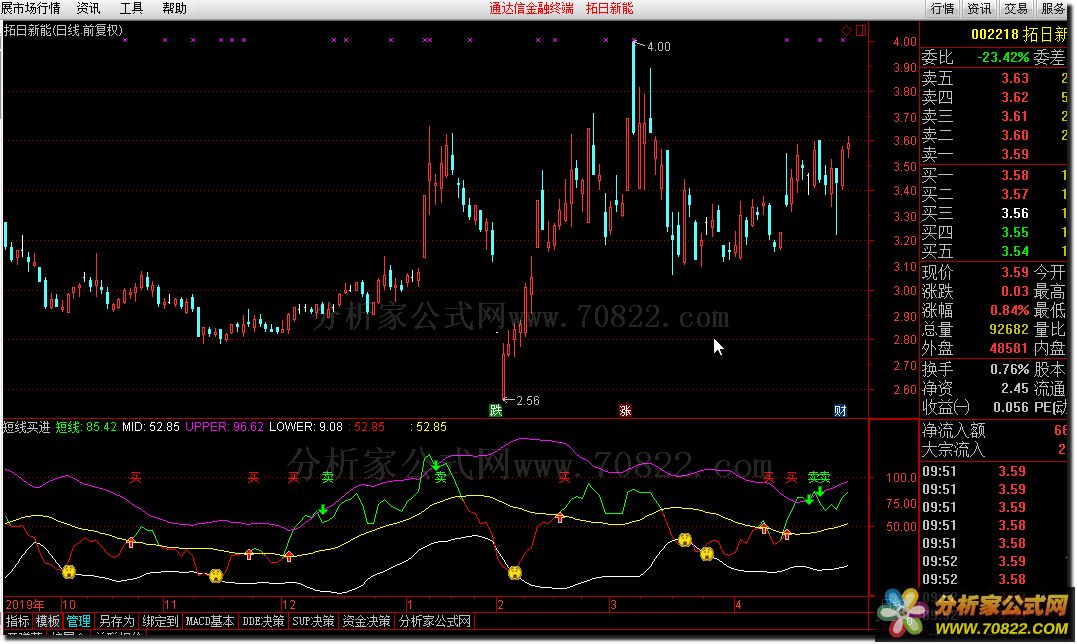Click the 总量 92682 value

click(1008, 330)
